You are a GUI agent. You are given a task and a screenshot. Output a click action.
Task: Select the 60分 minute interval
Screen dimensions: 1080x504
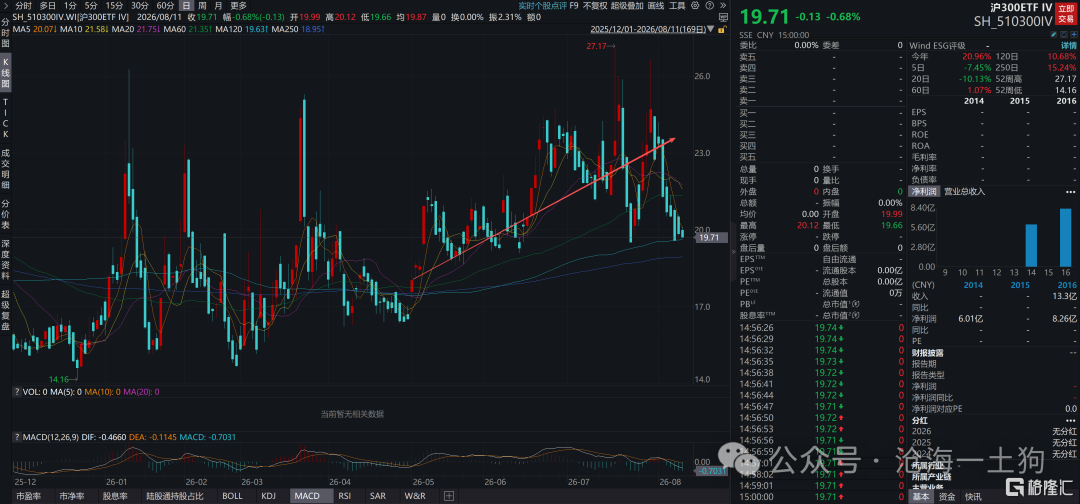[165, 5]
